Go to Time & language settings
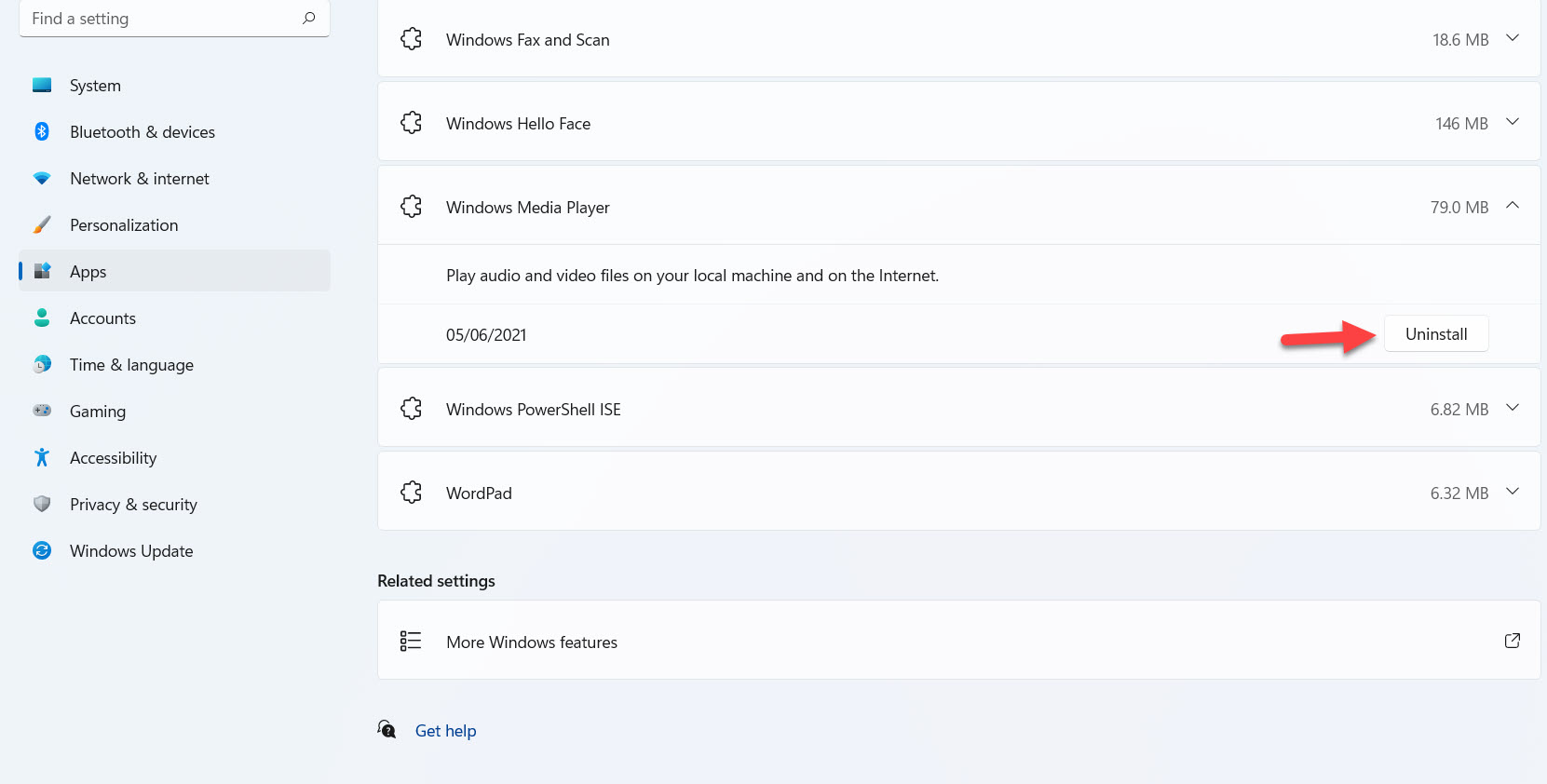The width and height of the screenshot is (1547, 784). click(131, 365)
